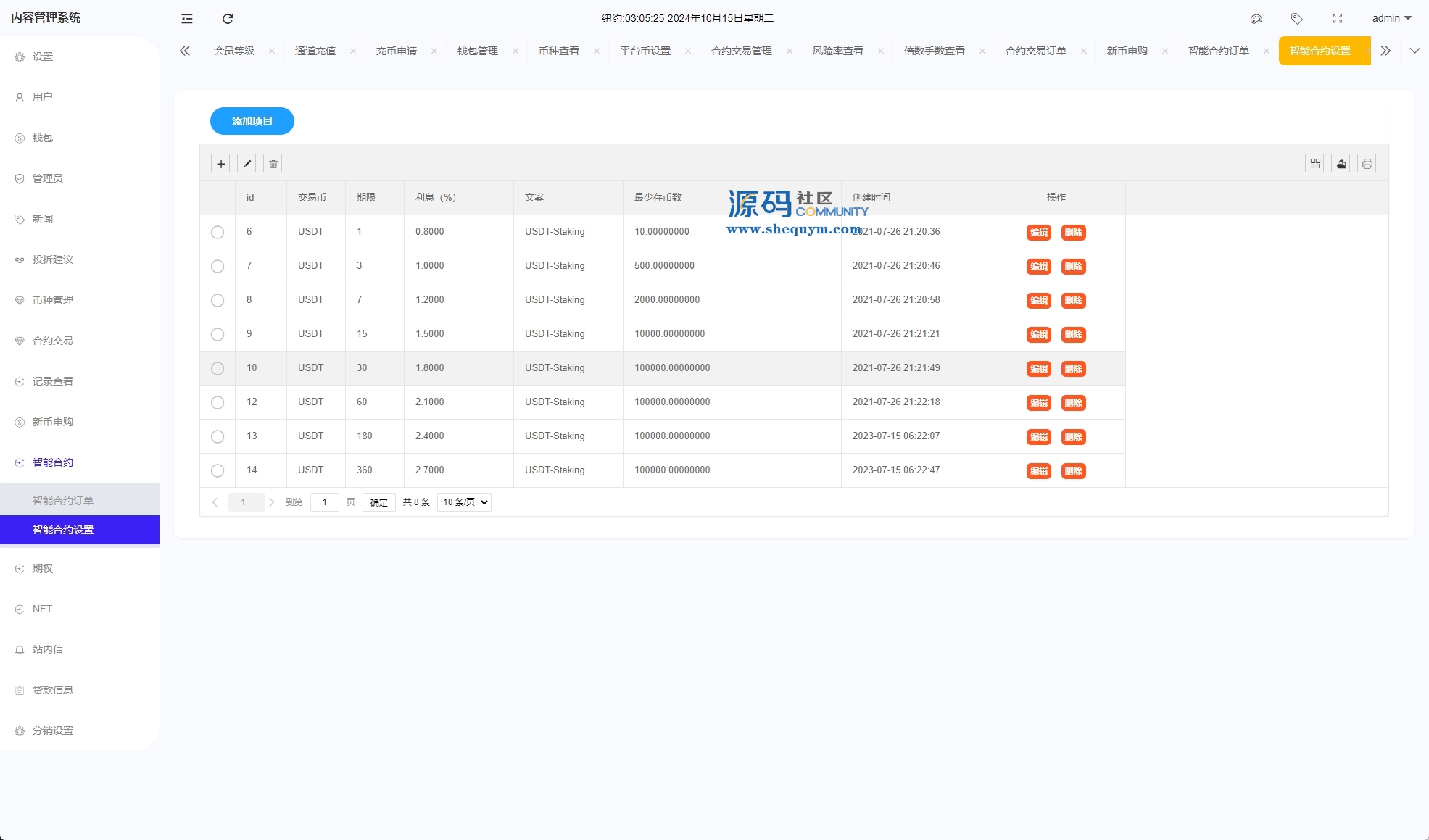Viewport: 1429px width, 840px height.
Task: Click the table toolbar plus icon
Action: pyautogui.click(x=221, y=164)
